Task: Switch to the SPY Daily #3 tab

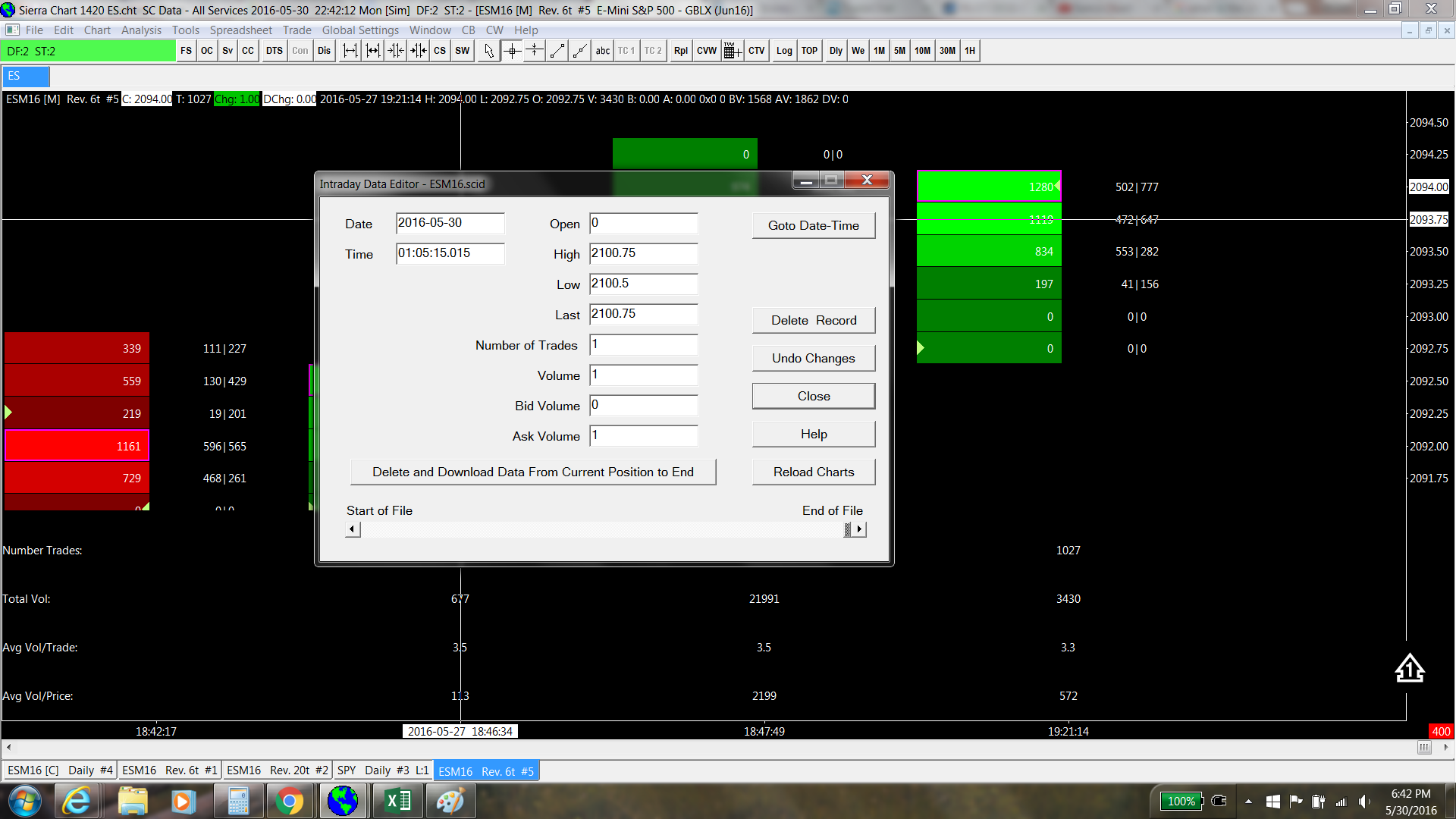Action: [382, 770]
